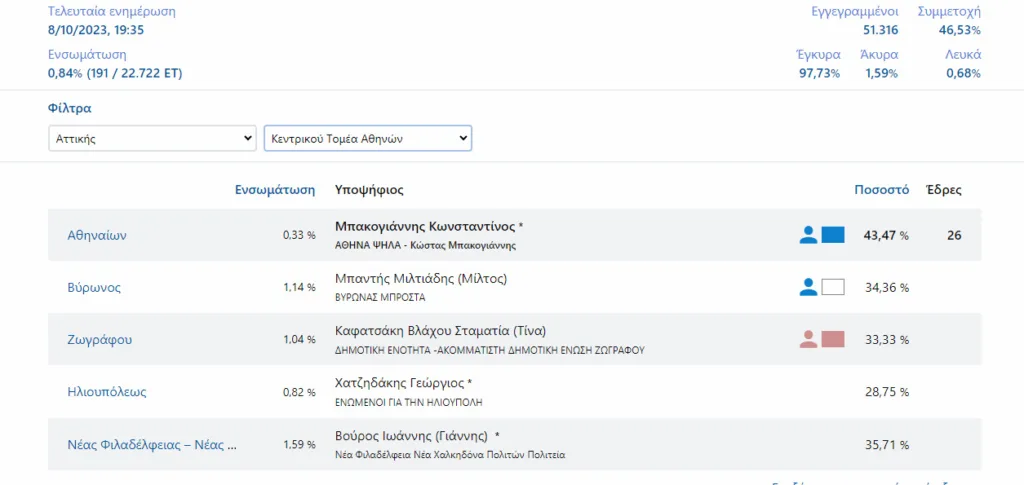This screenshot has width=1024, height=485.
Task: Click the solid blue square beside Μπακογιάννης
Action: click(833, 235)
